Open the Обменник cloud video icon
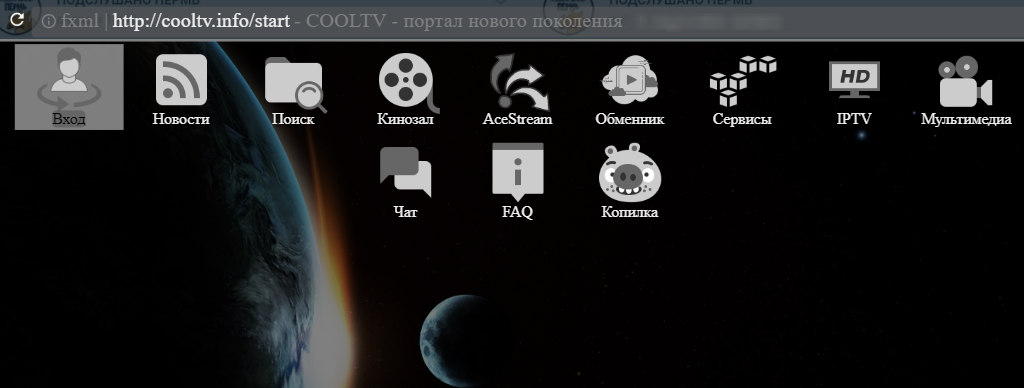 [x=630, y=80]
